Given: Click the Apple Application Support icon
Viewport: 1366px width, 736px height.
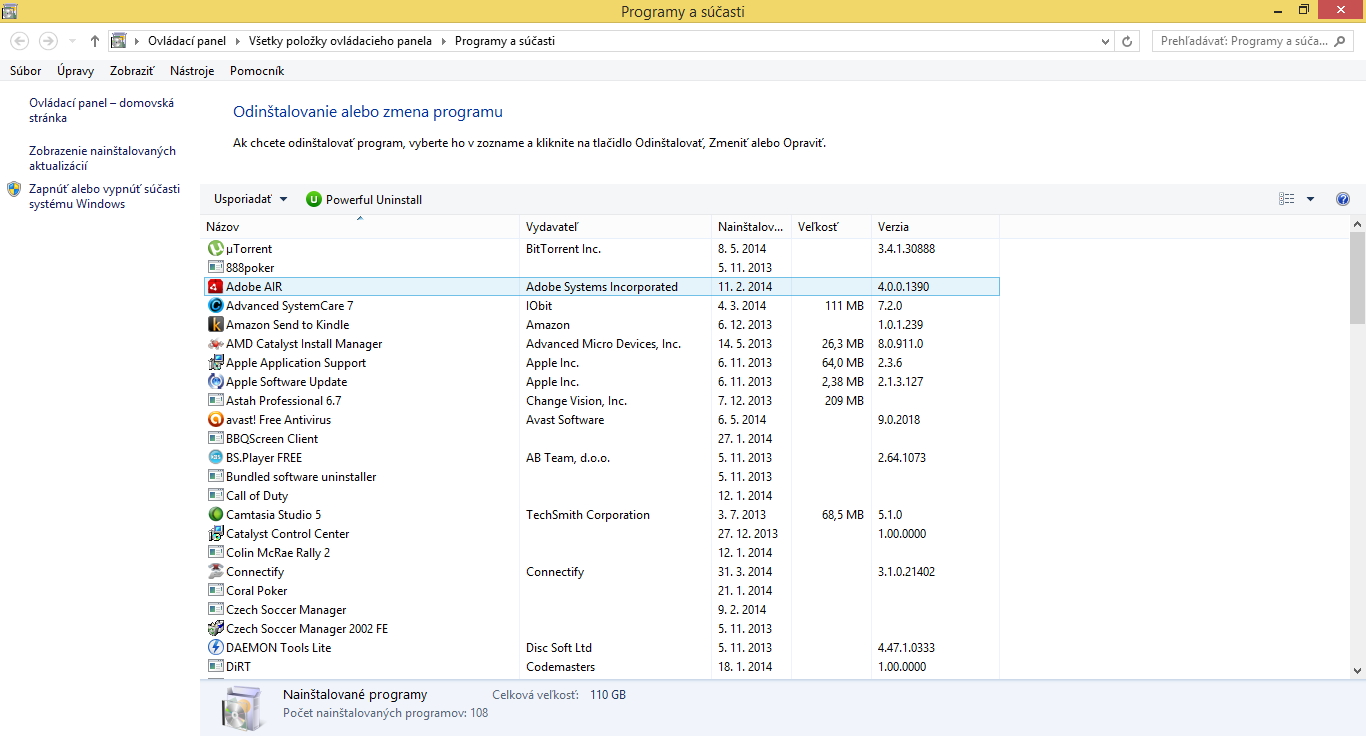Looking at the screenshot, I should click(x=215, y=362).
